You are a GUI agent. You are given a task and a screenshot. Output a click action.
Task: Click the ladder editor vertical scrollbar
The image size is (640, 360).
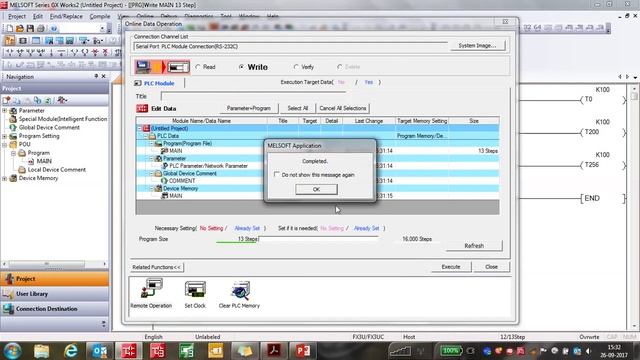coord(633,207)
